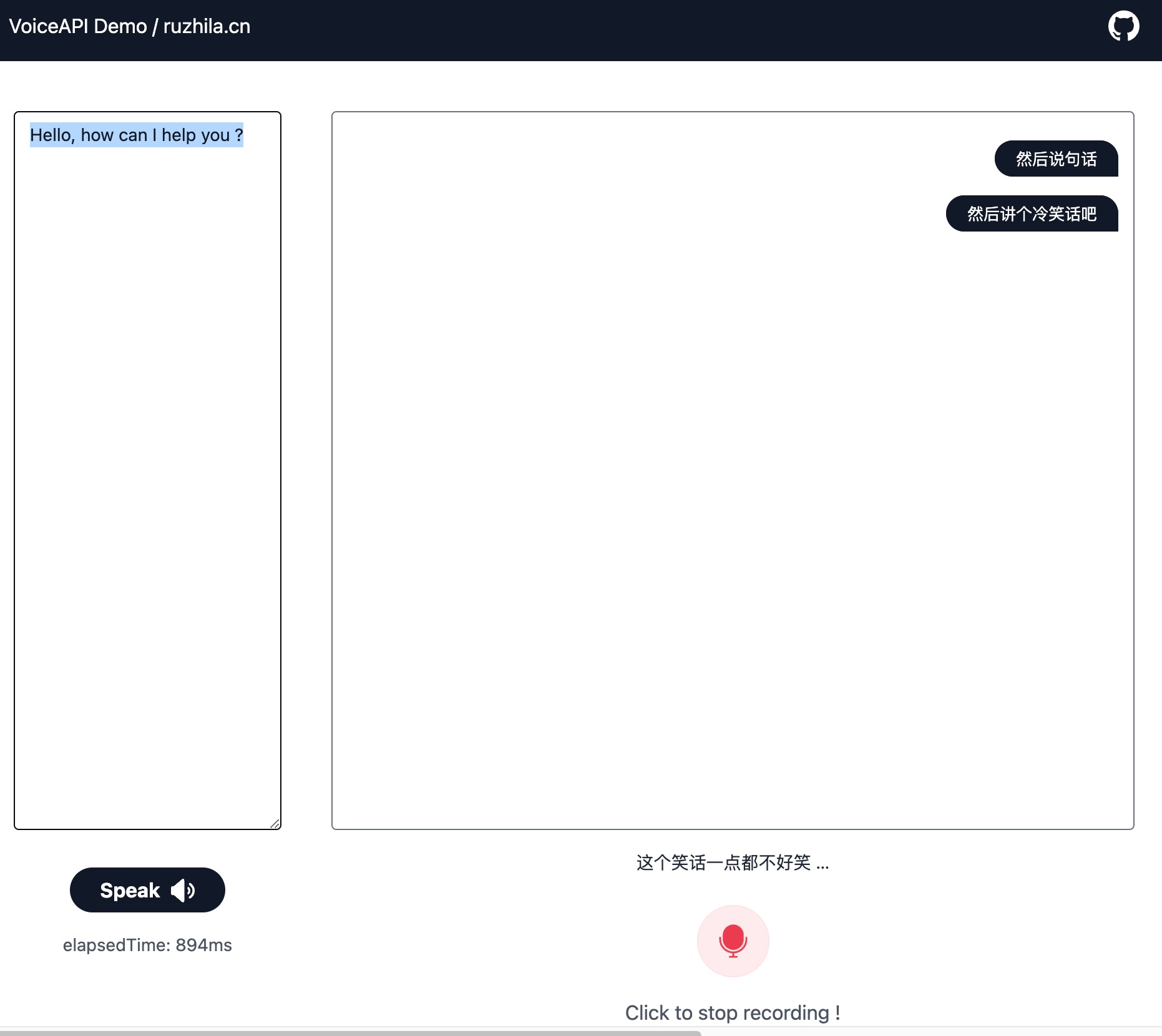
Task: Select the chat bubble '然后说句话'
Action: (x=1056, y=159)
